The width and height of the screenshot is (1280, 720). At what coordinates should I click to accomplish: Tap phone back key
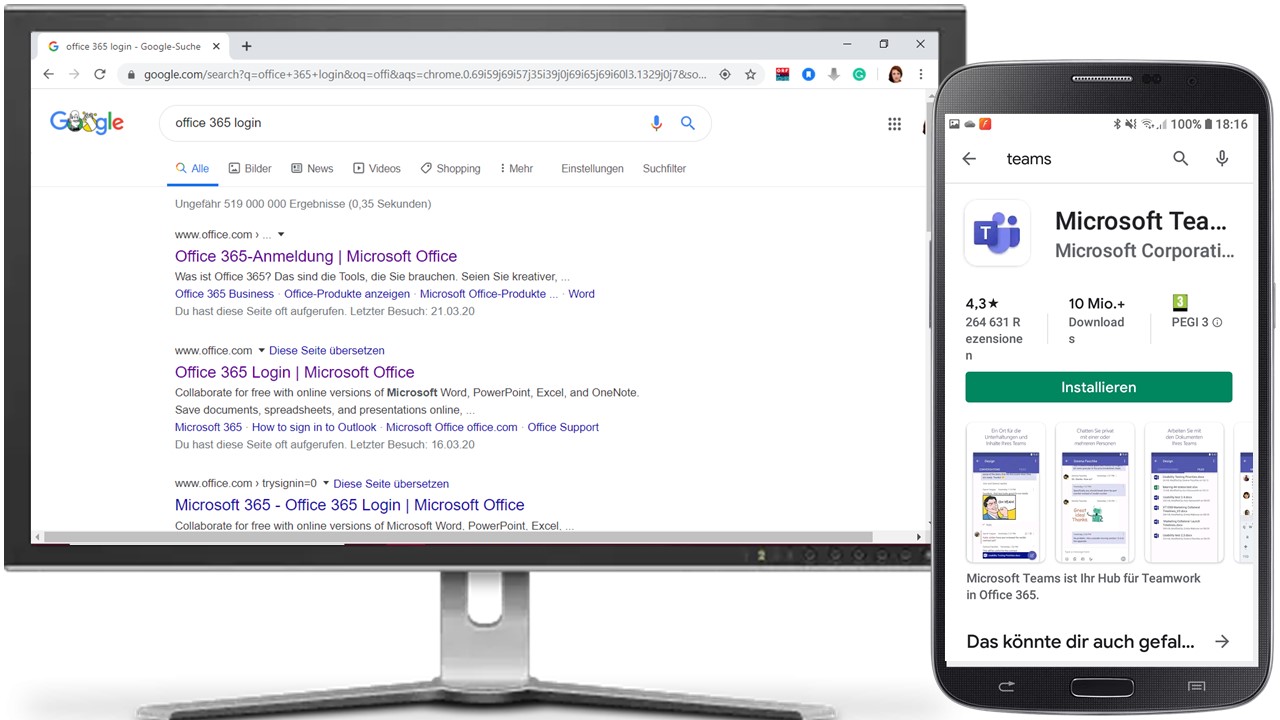point(1006,686)
